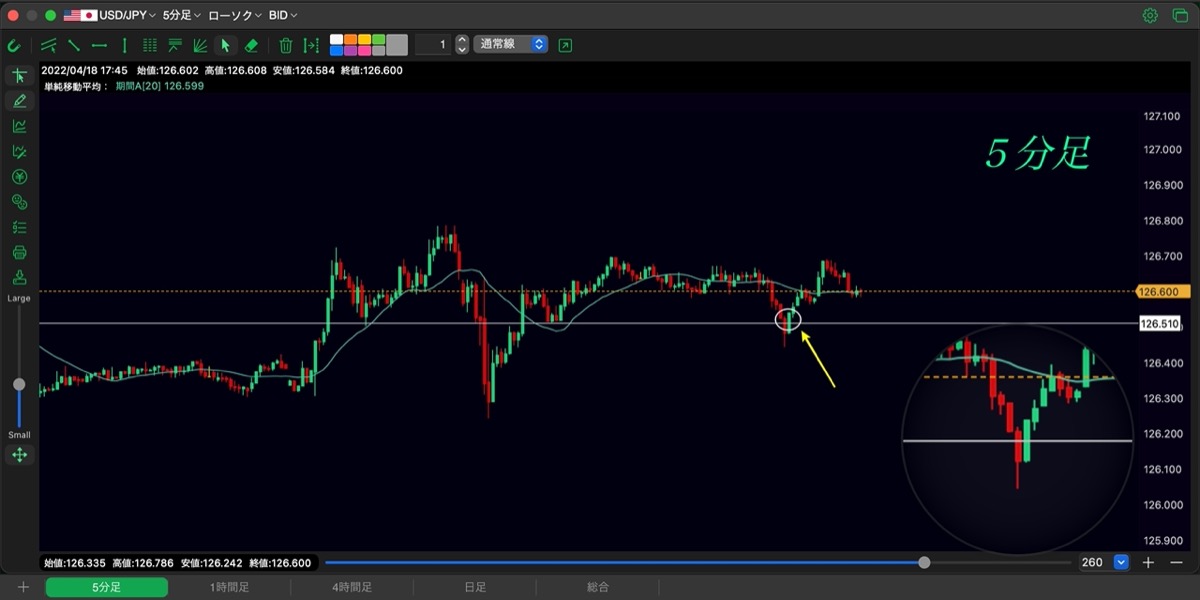Click the line width stepper arrows
This screenshot has width=1200, height=600.
462,45
